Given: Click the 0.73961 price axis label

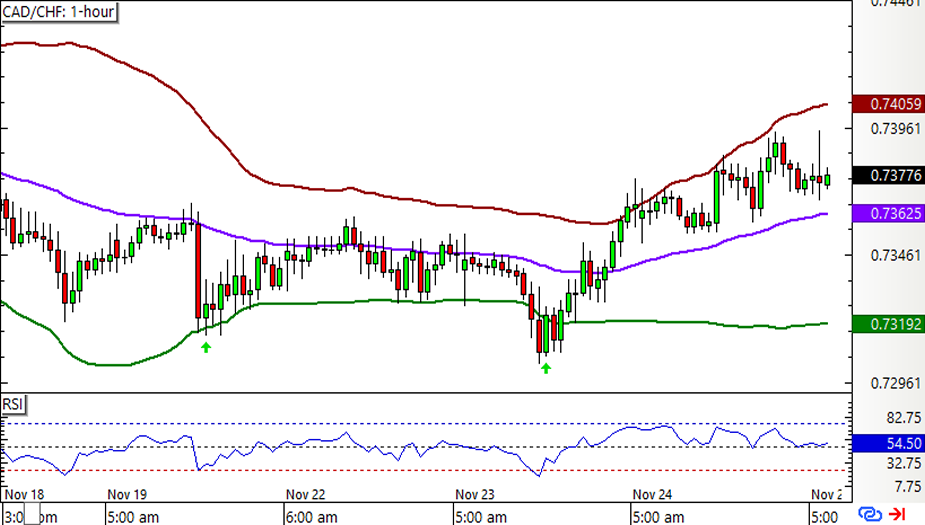Looking at the screenshot, I should [896, 129].
